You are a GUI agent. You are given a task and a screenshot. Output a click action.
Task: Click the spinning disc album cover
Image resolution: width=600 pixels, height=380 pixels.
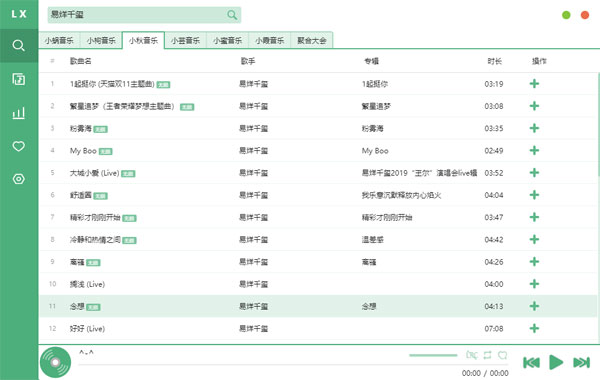pyautogui.click(x=55, y=362)
